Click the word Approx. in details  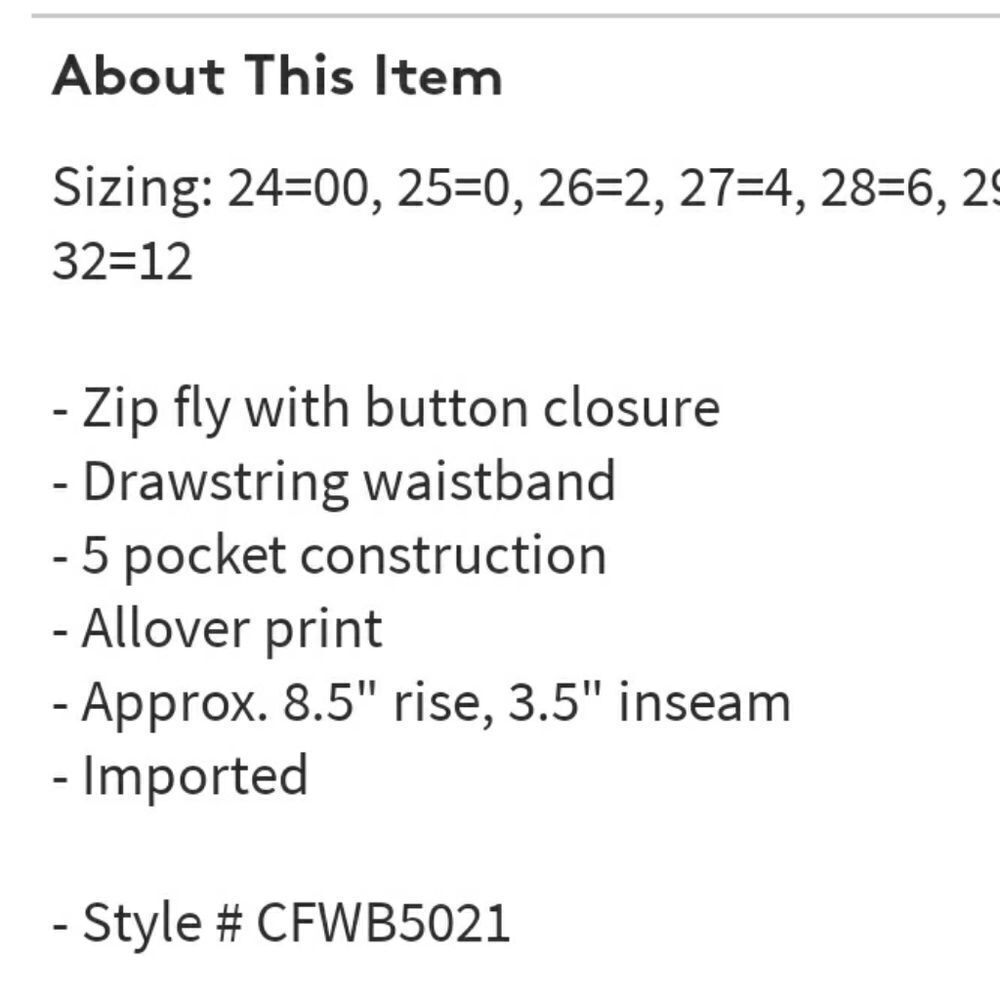point(175,702)
